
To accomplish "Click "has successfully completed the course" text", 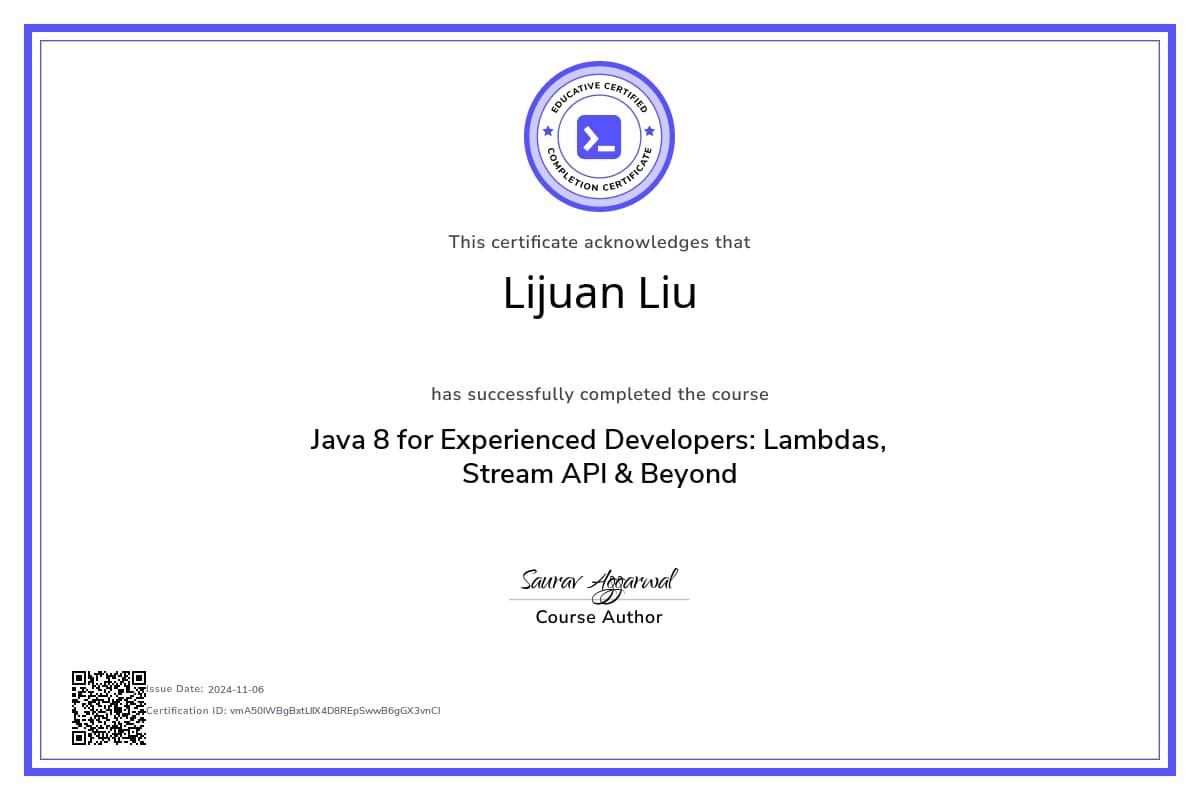I will tap(600, 394).
